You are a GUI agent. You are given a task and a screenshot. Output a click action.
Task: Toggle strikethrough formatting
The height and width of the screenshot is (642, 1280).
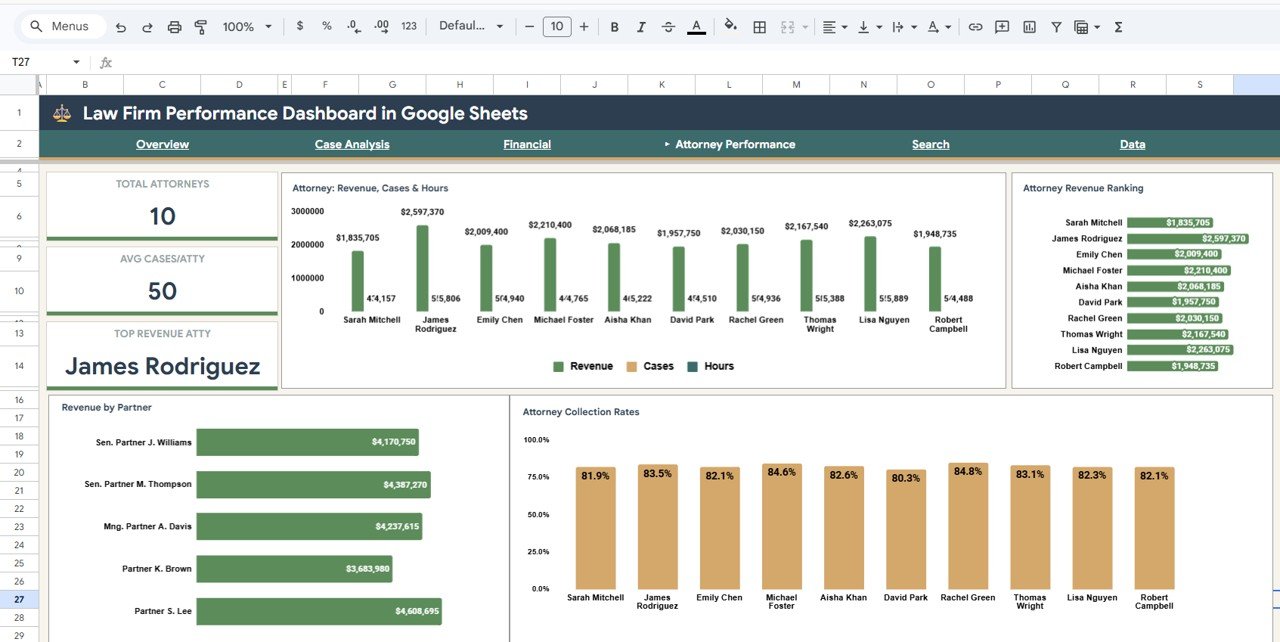[x=668, y=26]
